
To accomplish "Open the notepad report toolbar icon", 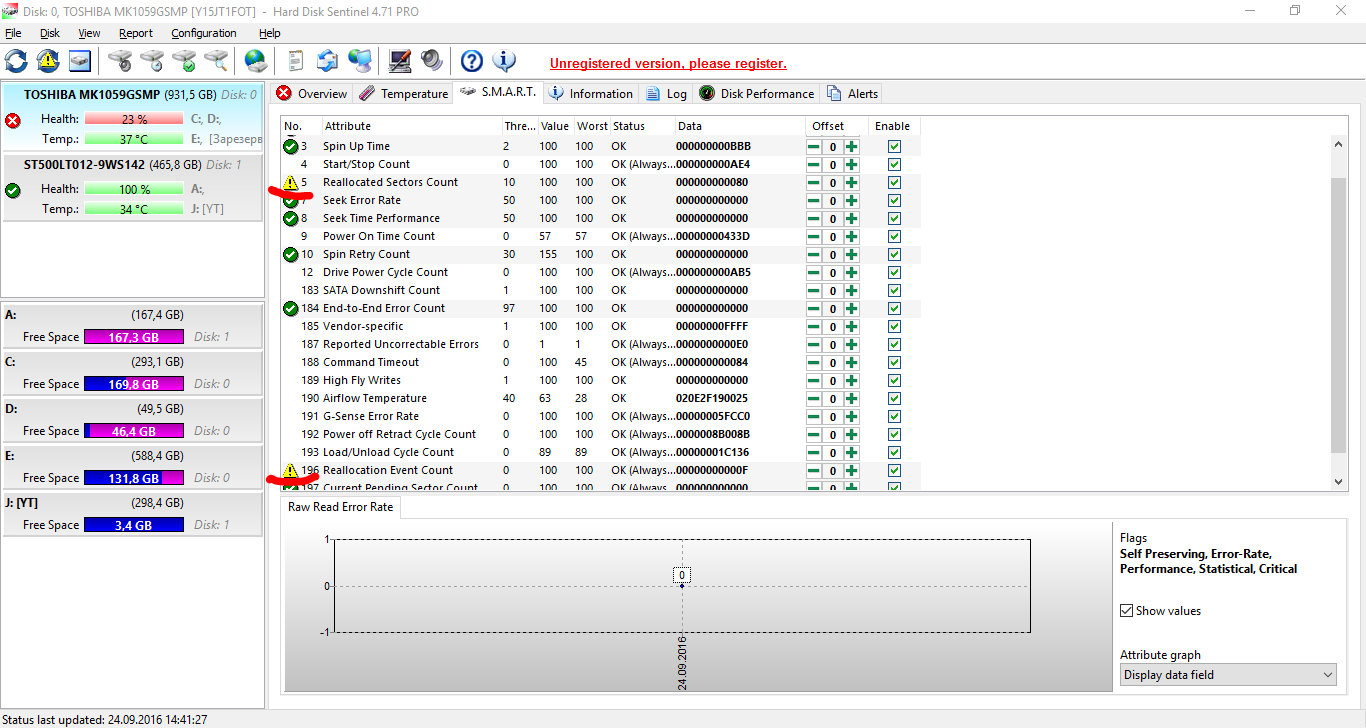I will 295,61.
